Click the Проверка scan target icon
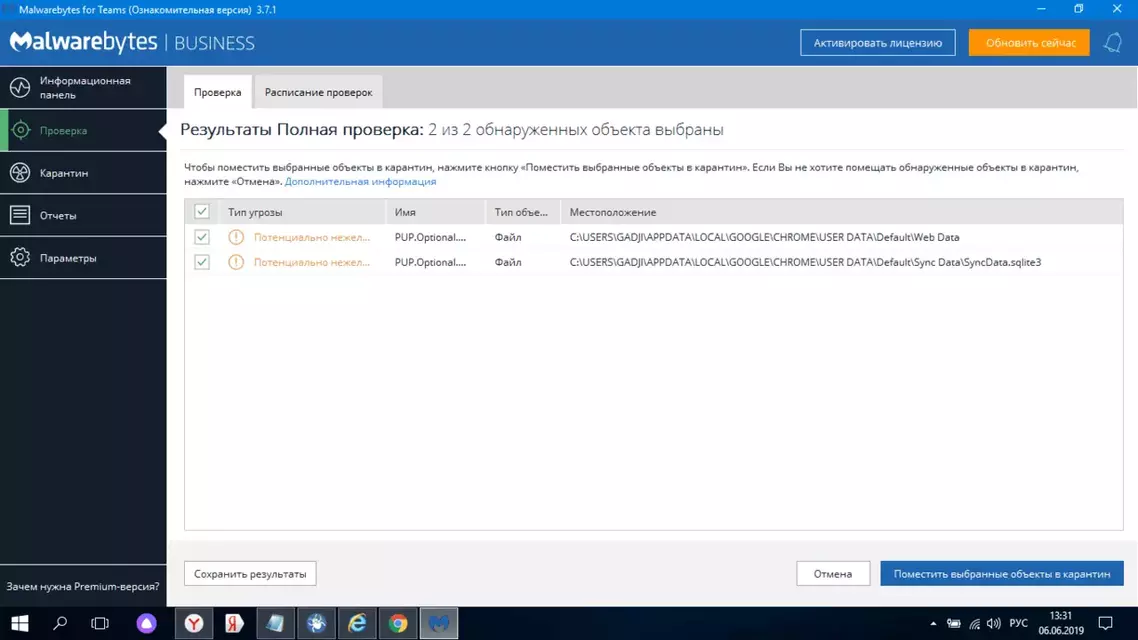 [20, 131]
